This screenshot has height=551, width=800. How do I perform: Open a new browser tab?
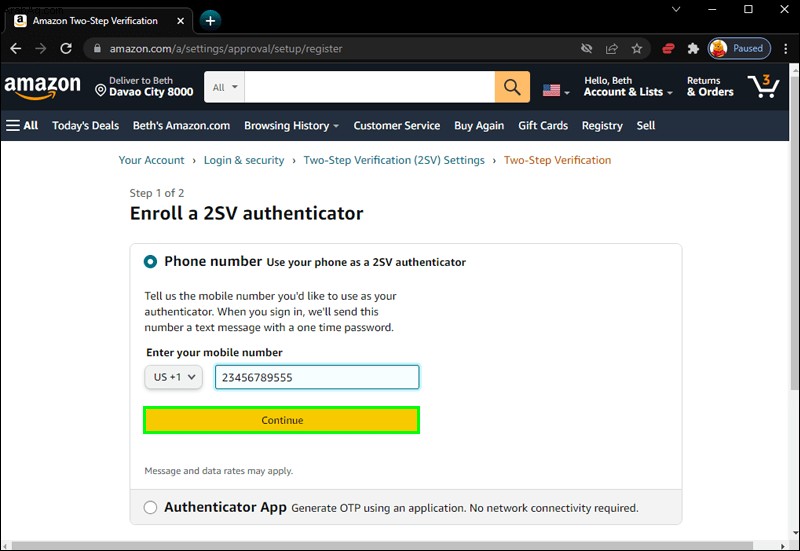(210, 20)
